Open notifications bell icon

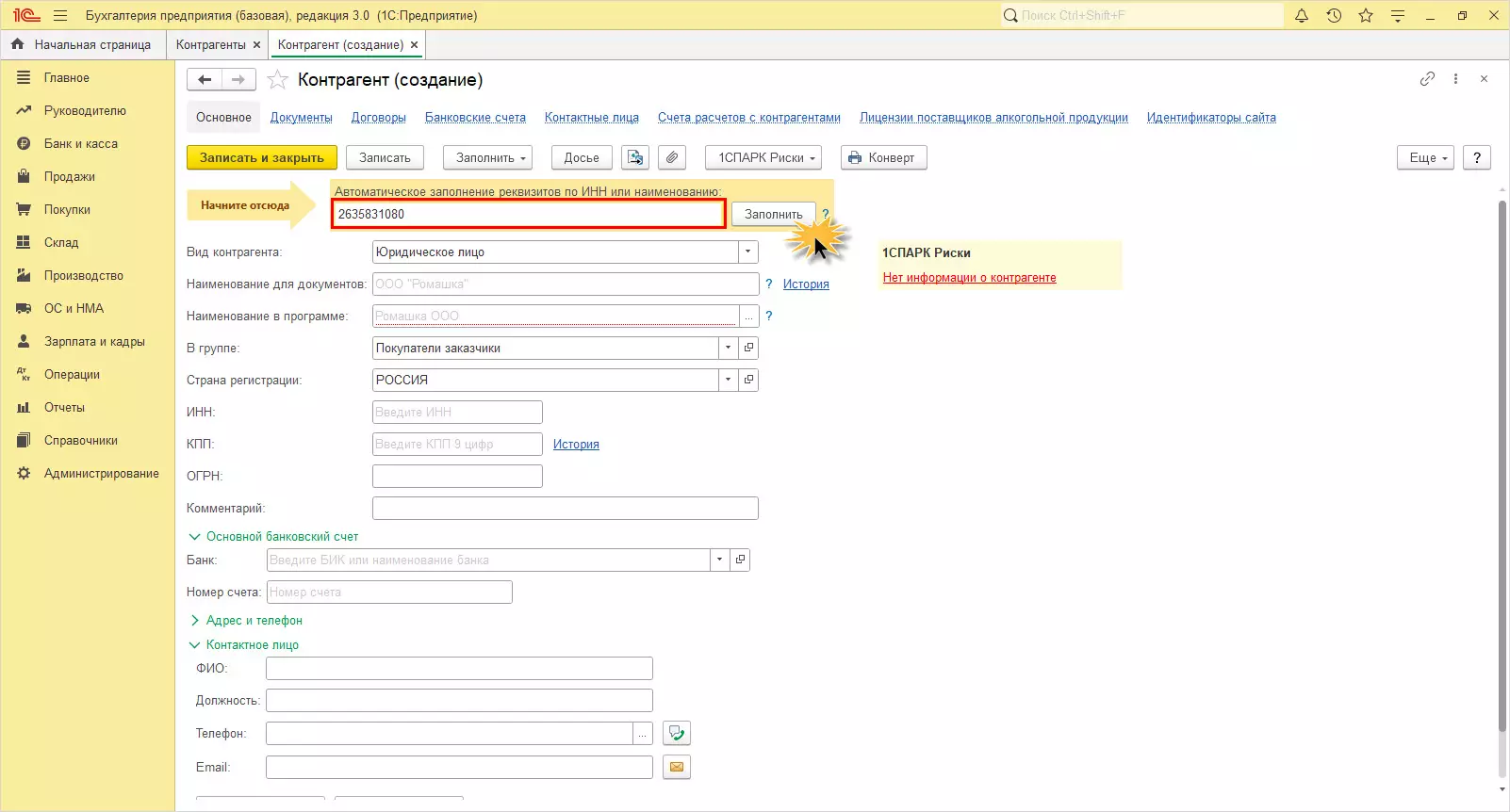pos(1302,16)
